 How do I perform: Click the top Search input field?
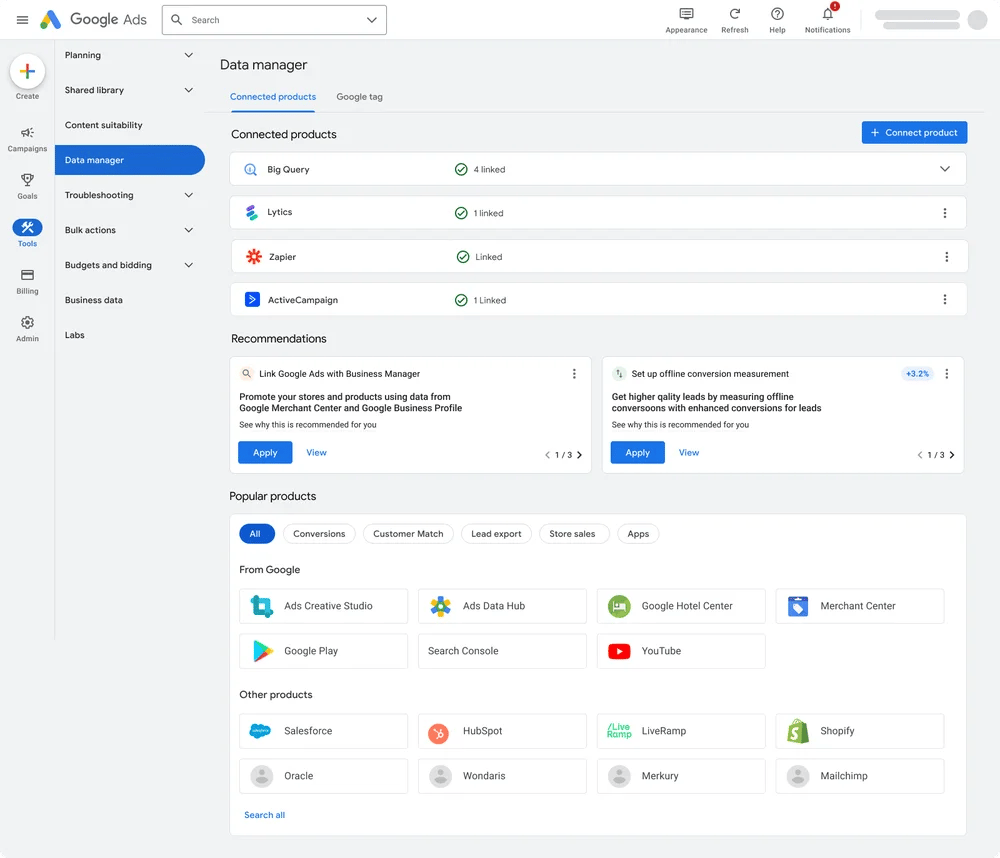point(274,20)
